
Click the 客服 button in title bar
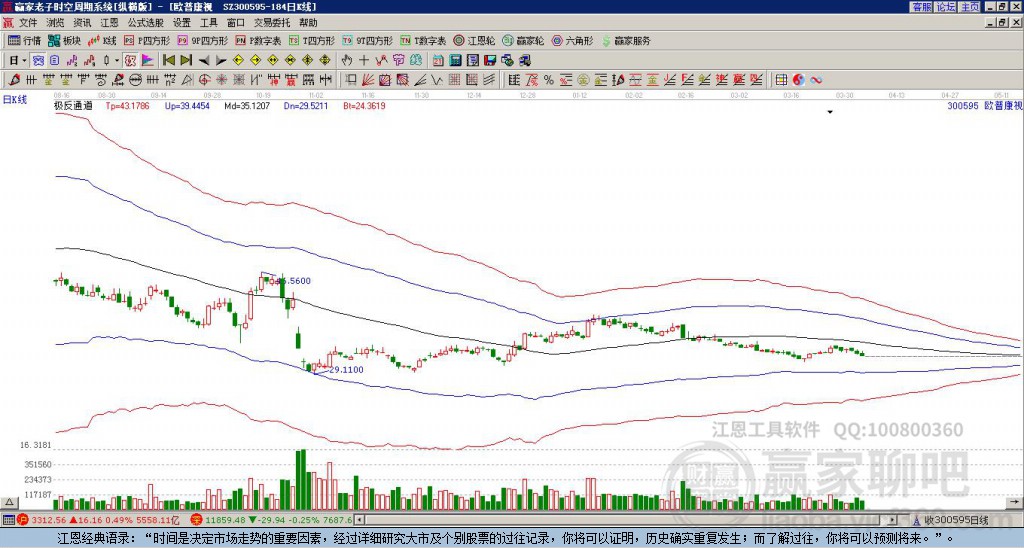[x=922, y=7]
